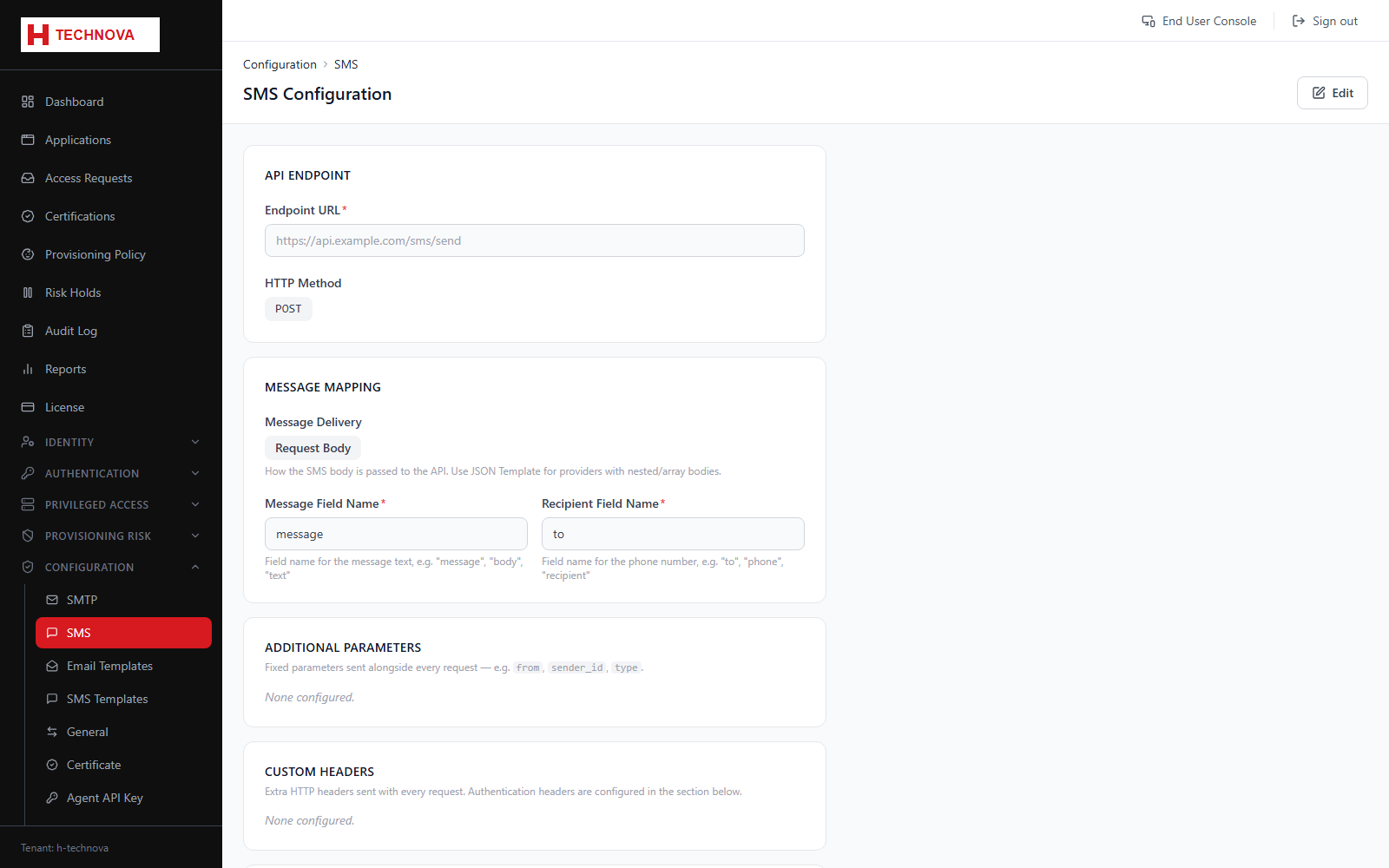Click the Applications window icon
The height and width of the screenshot is (868, 1389).
28,140
